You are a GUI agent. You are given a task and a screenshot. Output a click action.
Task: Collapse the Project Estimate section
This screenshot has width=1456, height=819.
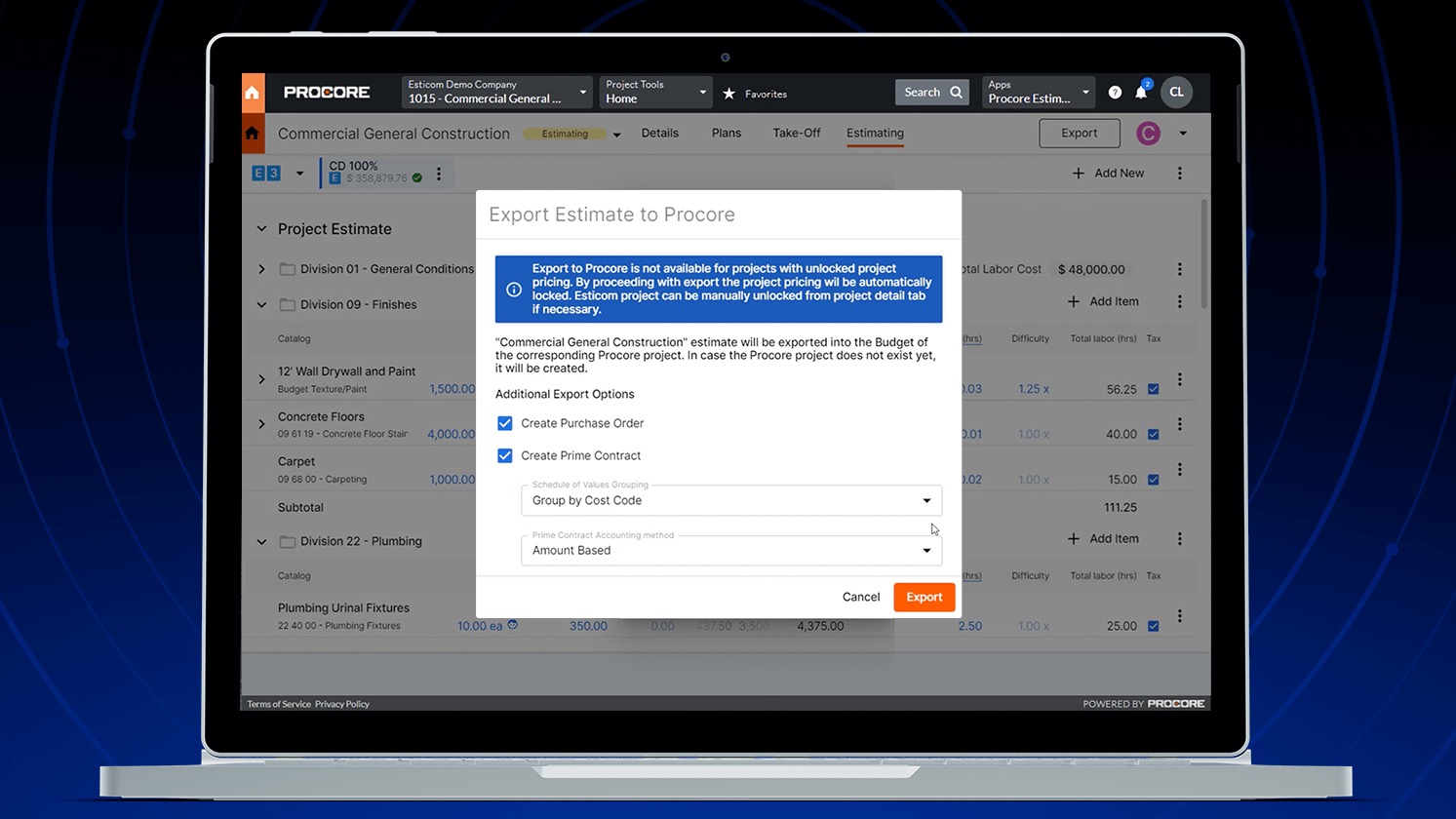(261, 229)
